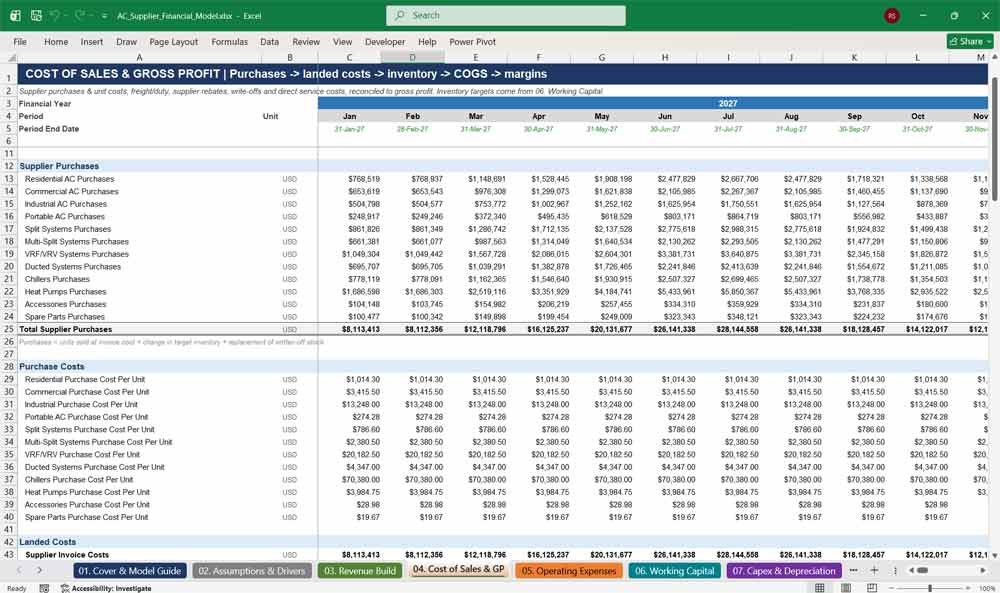Select column D header
This screenshot has width=1000, height=593.
[412, 57]
